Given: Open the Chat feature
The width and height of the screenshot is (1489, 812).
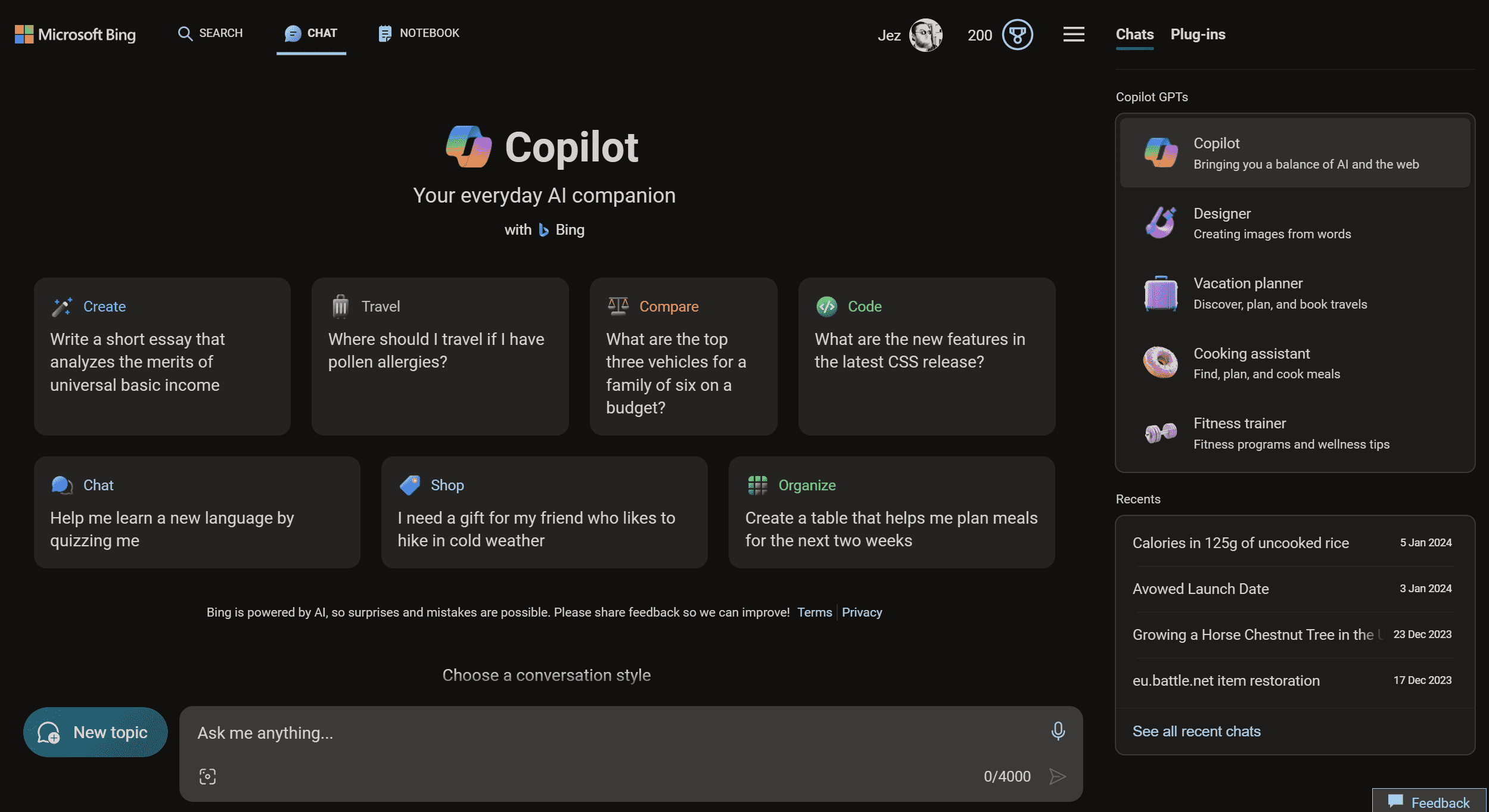Looking at the screenshot, I should click(x=310, y=33).
